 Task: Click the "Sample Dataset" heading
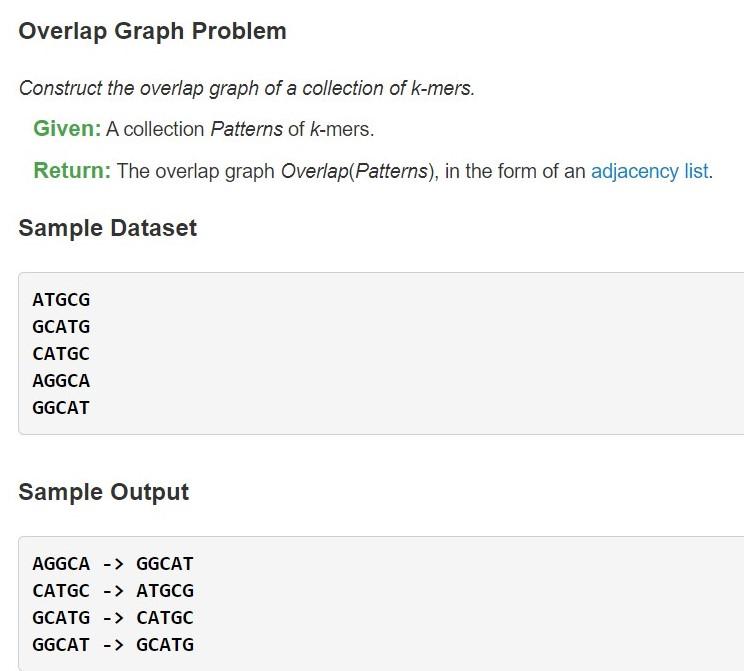tap(107, 228)
